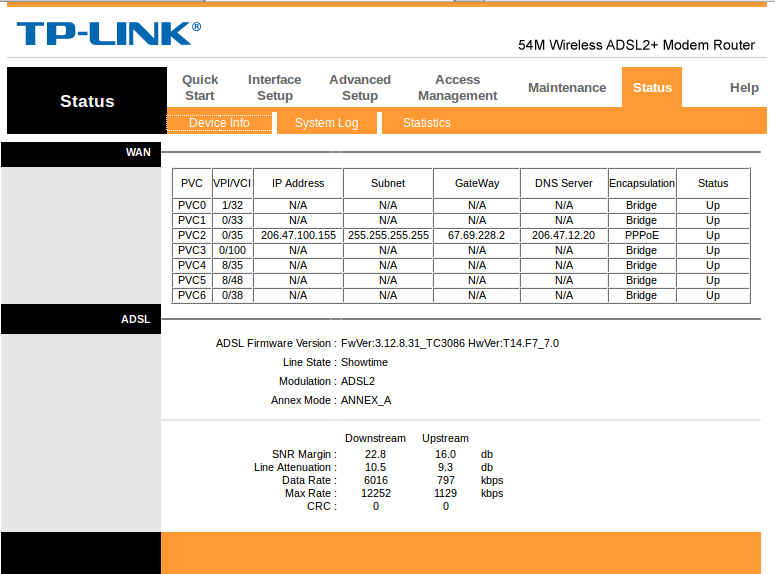Click the TP-LINK logo

(109, 34)
